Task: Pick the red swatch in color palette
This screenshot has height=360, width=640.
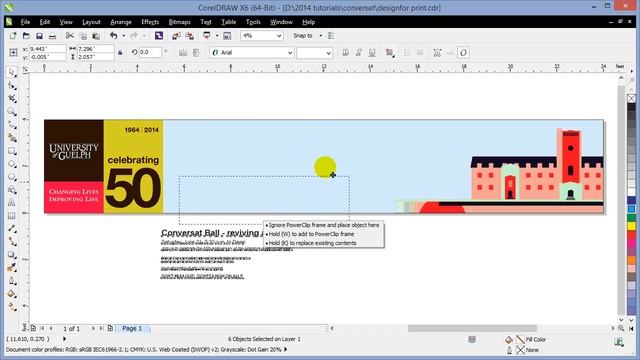Action: pos(631,234)
